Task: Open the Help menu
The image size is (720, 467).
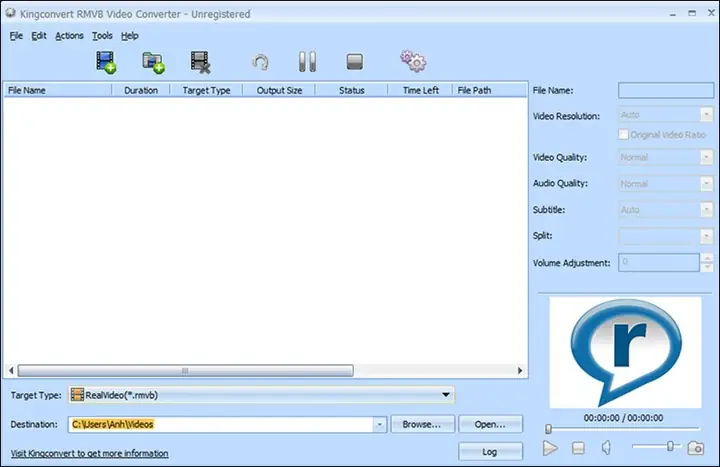Action: click(129, 36)
